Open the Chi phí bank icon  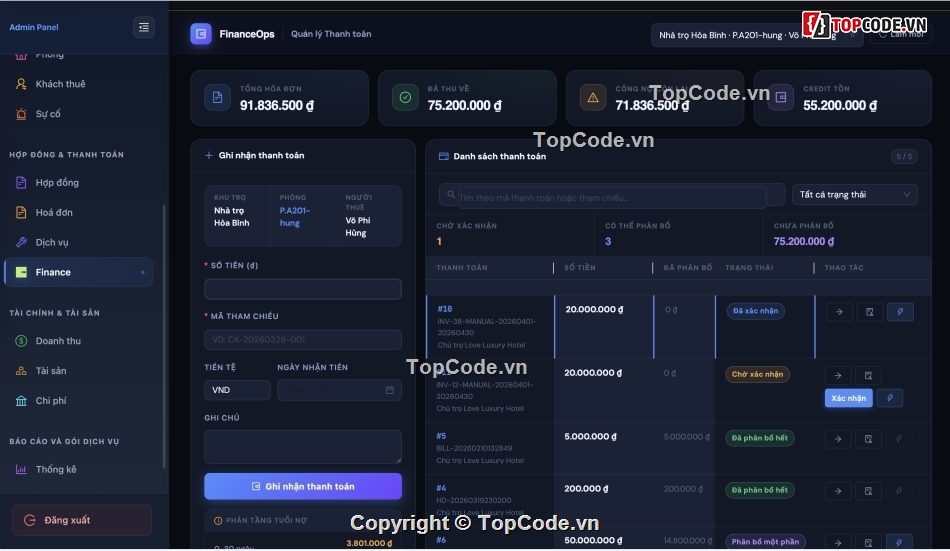point(21,401)
